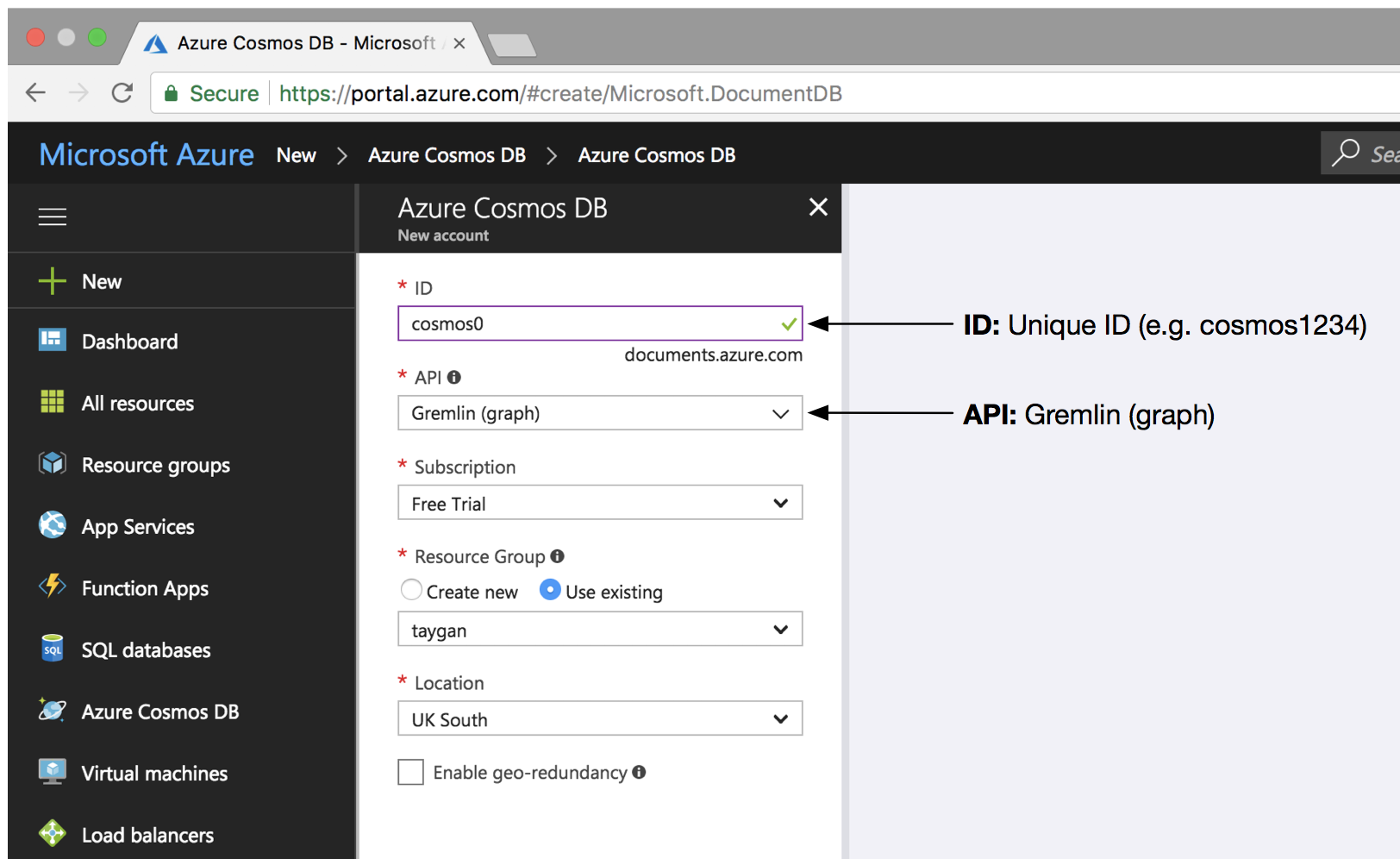The height and width of the screenshot is (859, 1400).
Task: Select the Azure Cosmos DB browser tab
Action: click(x=306, y=43)
